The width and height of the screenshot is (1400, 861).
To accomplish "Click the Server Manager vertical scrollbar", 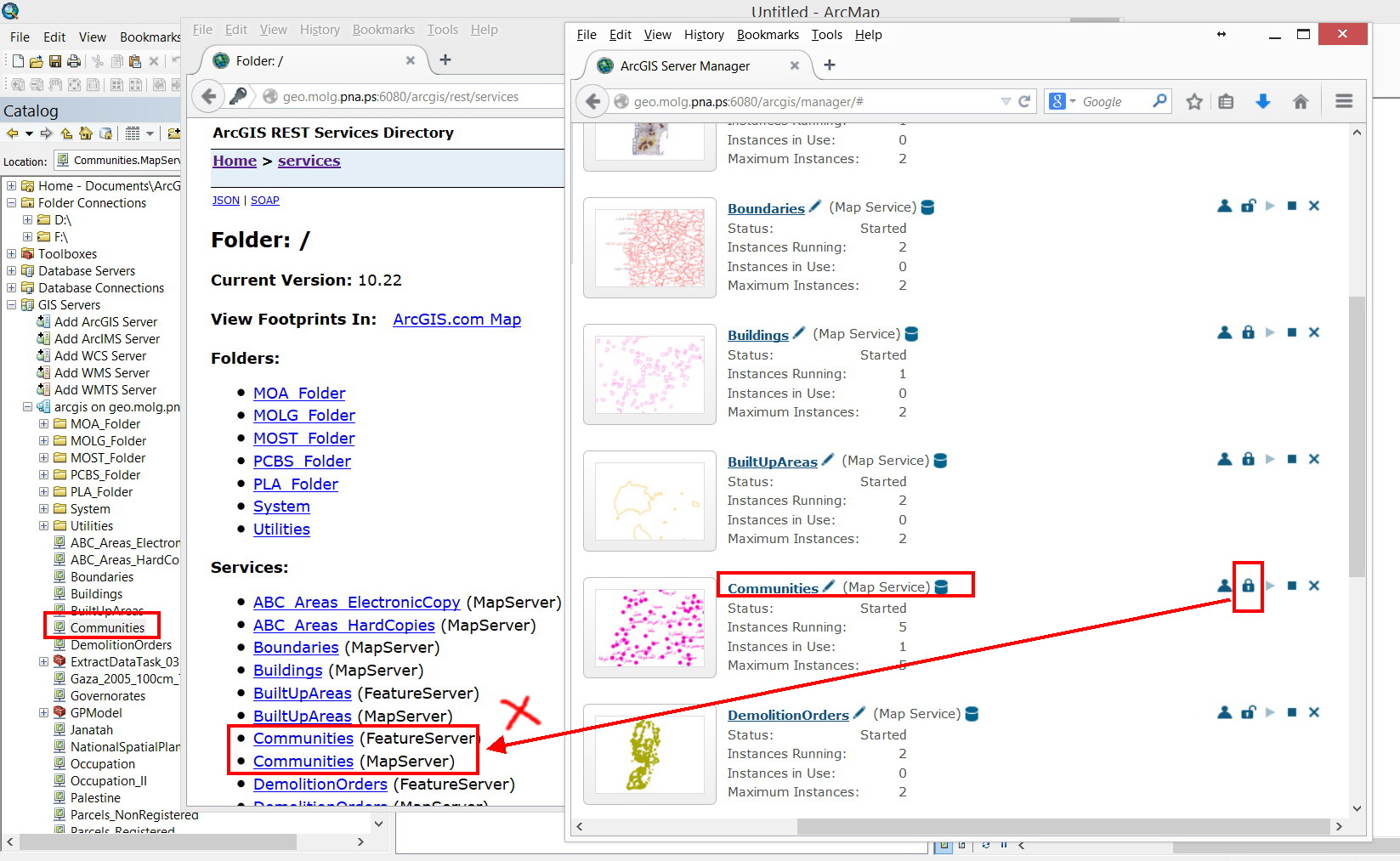I will pos(1357,436).
